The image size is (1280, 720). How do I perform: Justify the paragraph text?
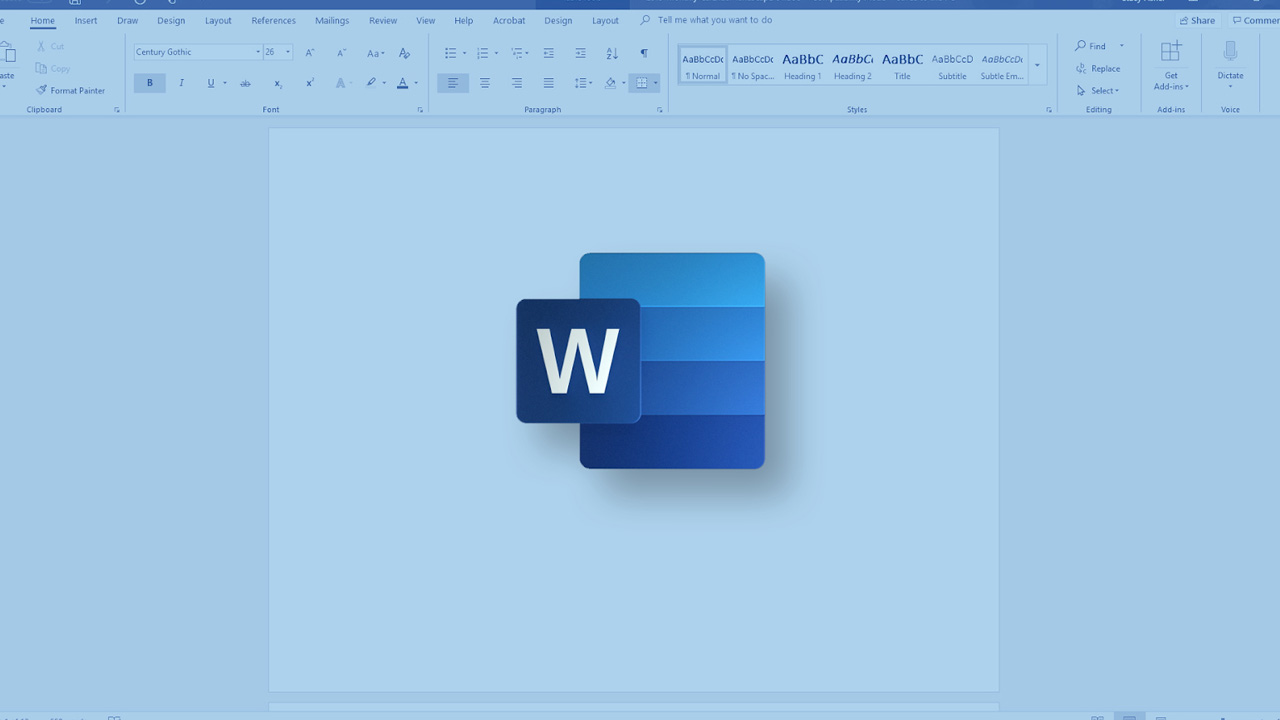pos(549,83)
